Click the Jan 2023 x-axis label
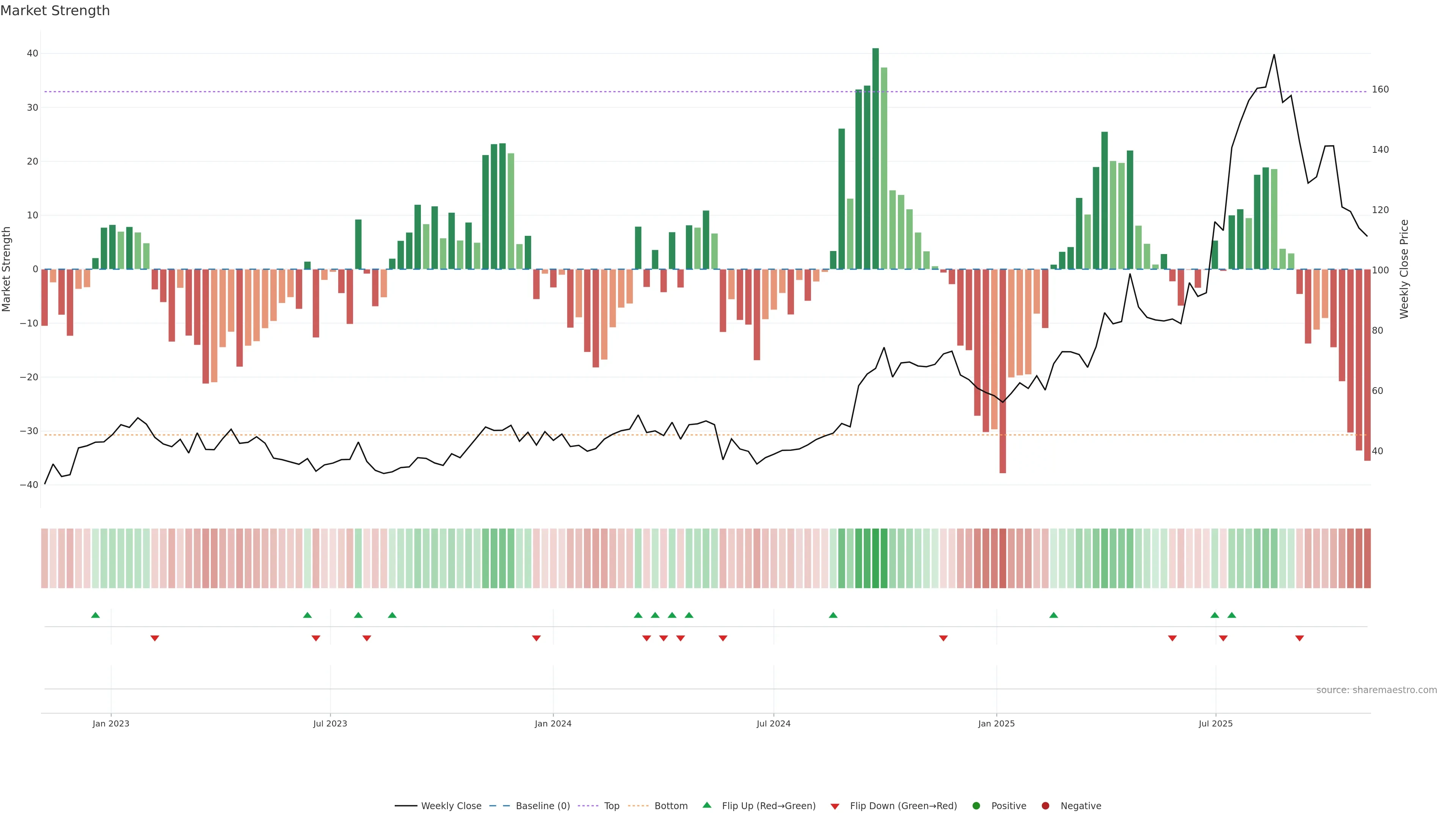This screenshot has height=819, width=1456. tap(111, 723)
